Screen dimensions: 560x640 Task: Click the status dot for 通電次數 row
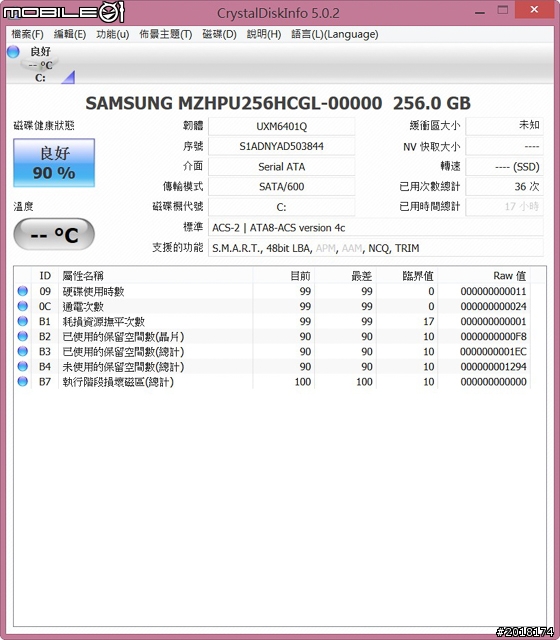(22, 306)
